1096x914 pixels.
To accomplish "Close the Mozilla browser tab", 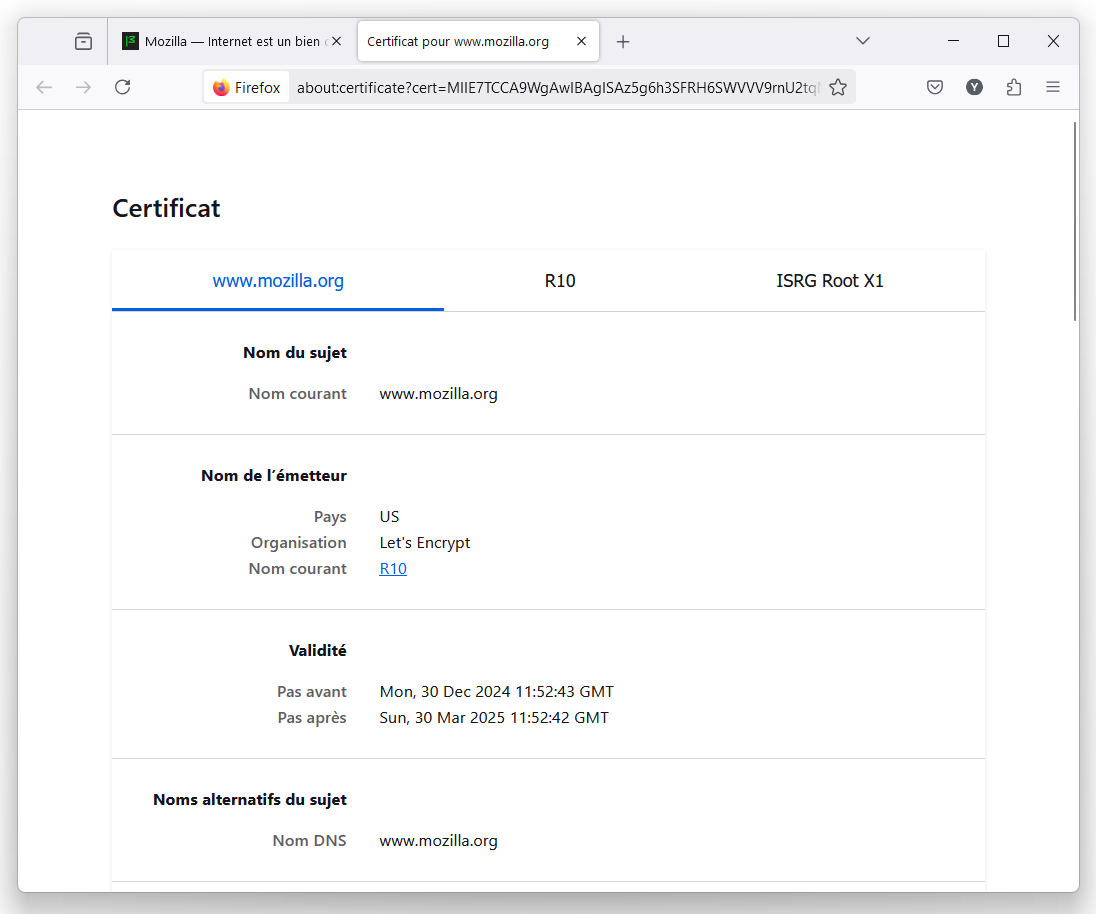I will (337, 41).
